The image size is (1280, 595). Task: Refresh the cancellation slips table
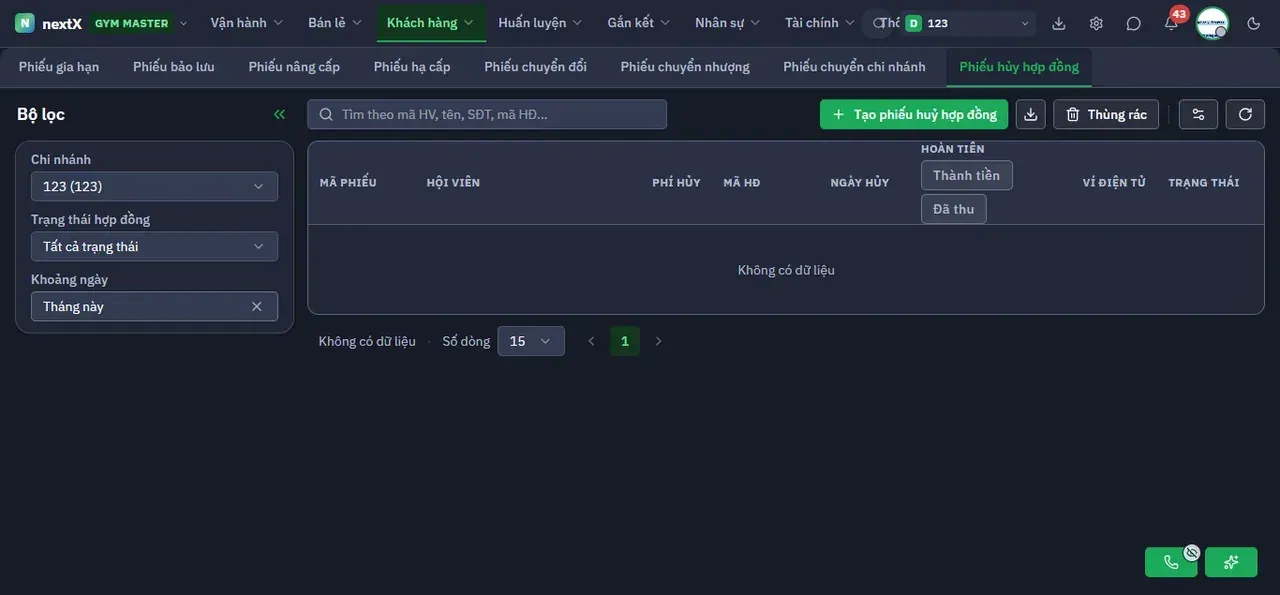tap(1245, 114)
